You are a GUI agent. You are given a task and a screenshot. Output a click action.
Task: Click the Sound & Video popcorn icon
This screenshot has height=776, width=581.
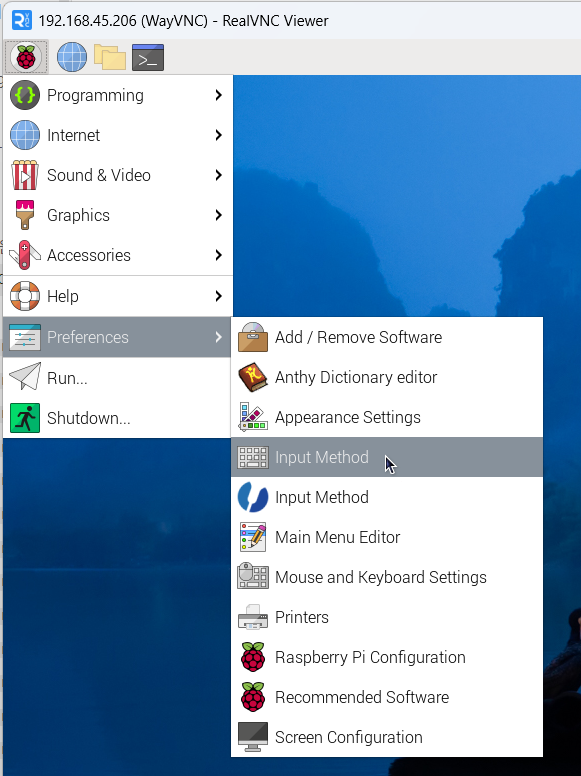click(x=25, y=175)
